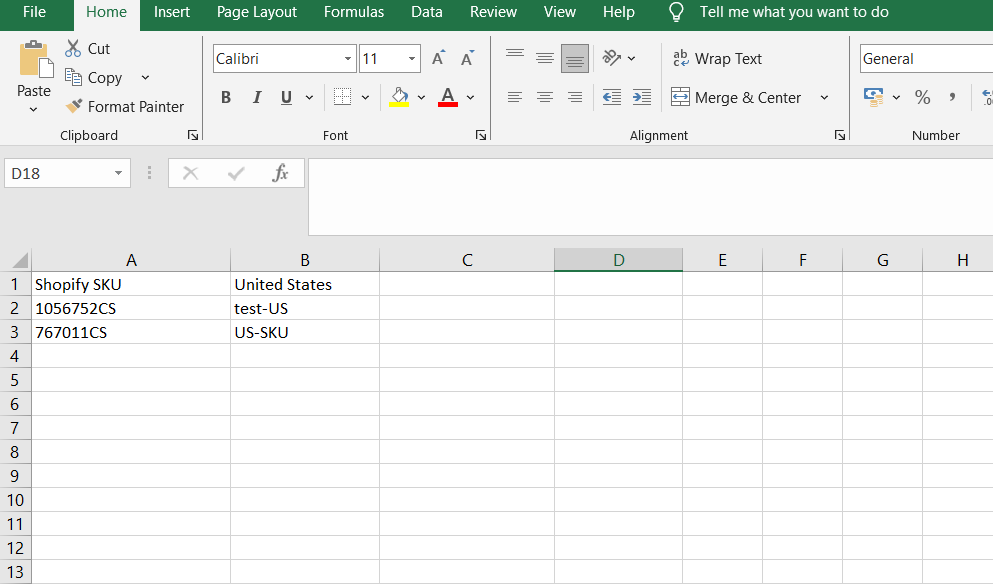This screenshot has height=584, width=993.
Task: Open Merge & Center dropdown arrow
Action: [825, 98]
